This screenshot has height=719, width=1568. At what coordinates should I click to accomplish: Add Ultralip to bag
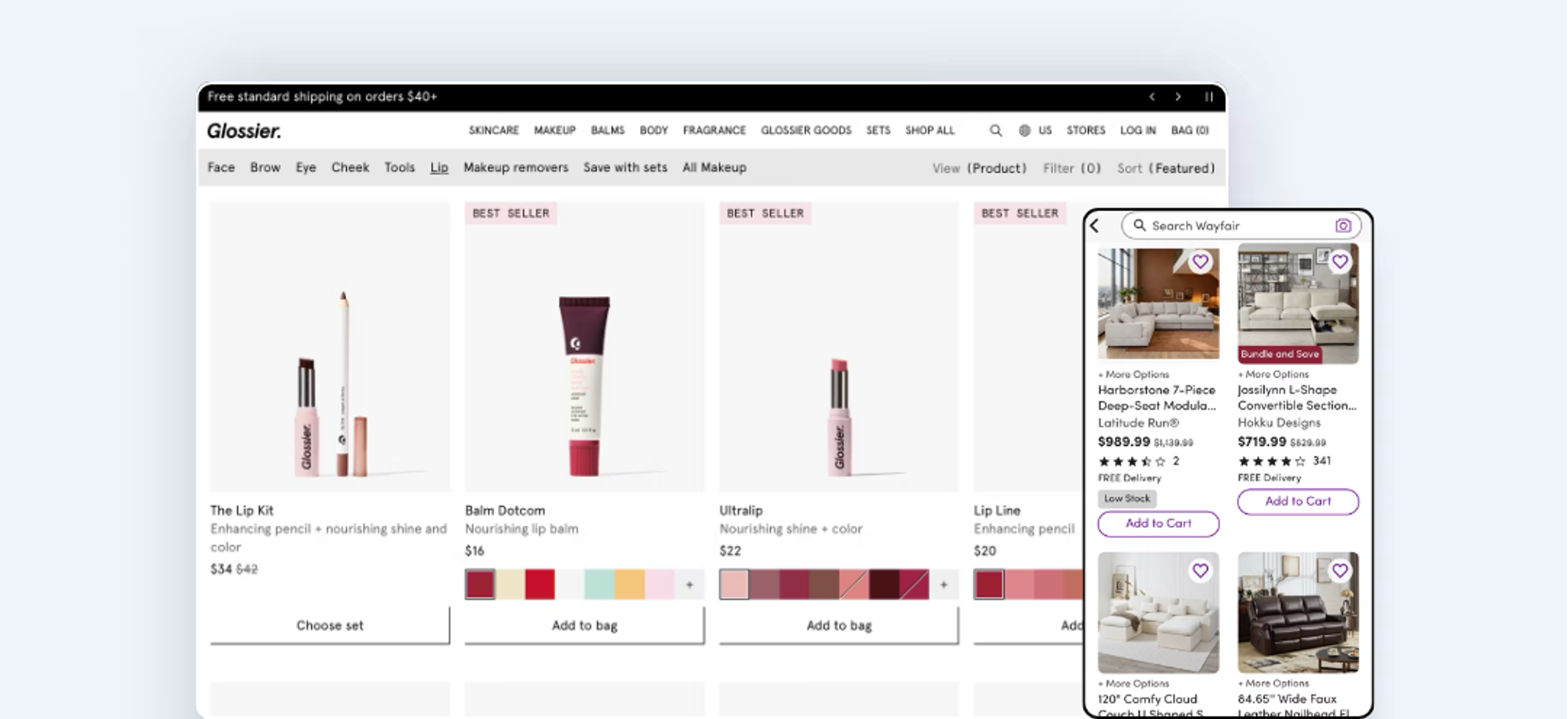[839, 625]
